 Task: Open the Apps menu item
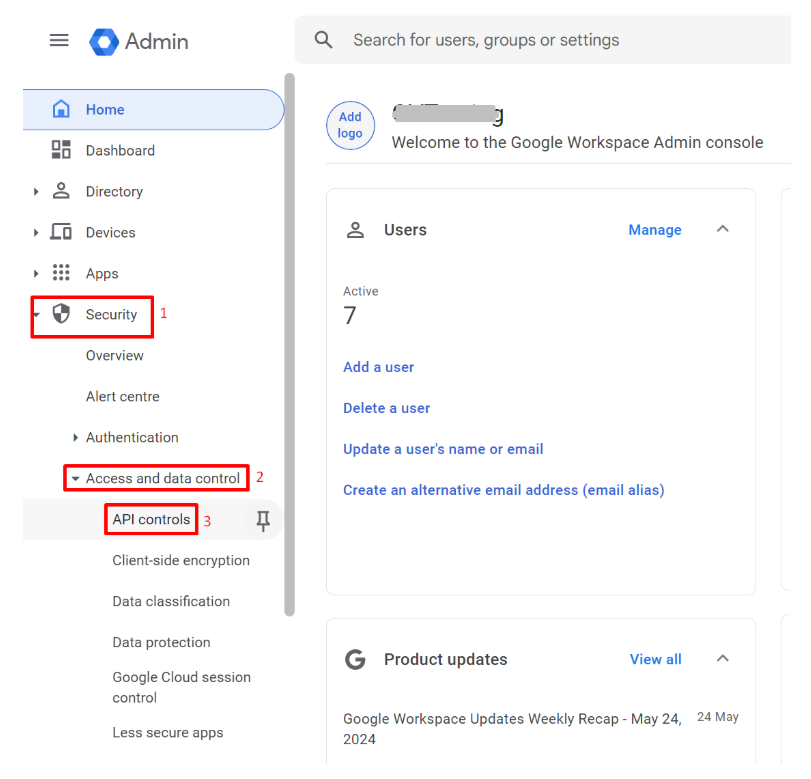pyautogui.click(x=102, y=273)
